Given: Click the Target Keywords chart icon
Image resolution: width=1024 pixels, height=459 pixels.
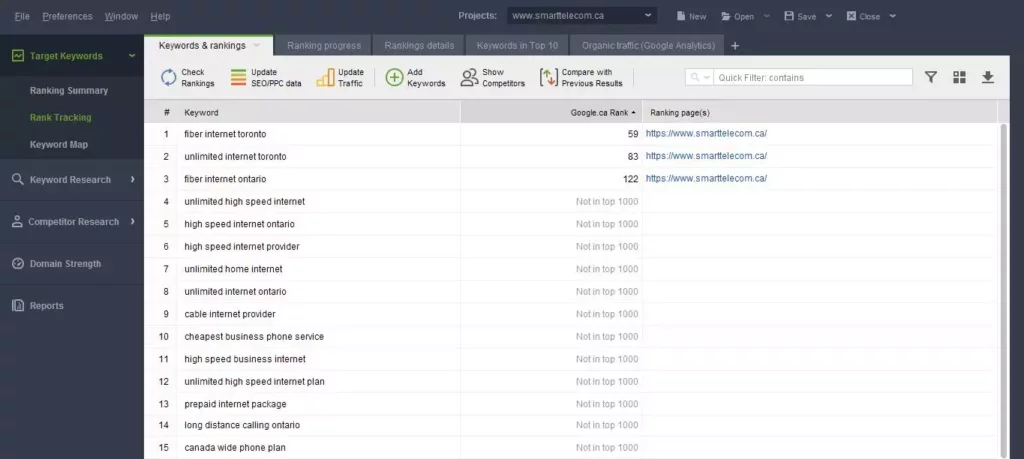Looking at the screenshot, I should point(18,55).
